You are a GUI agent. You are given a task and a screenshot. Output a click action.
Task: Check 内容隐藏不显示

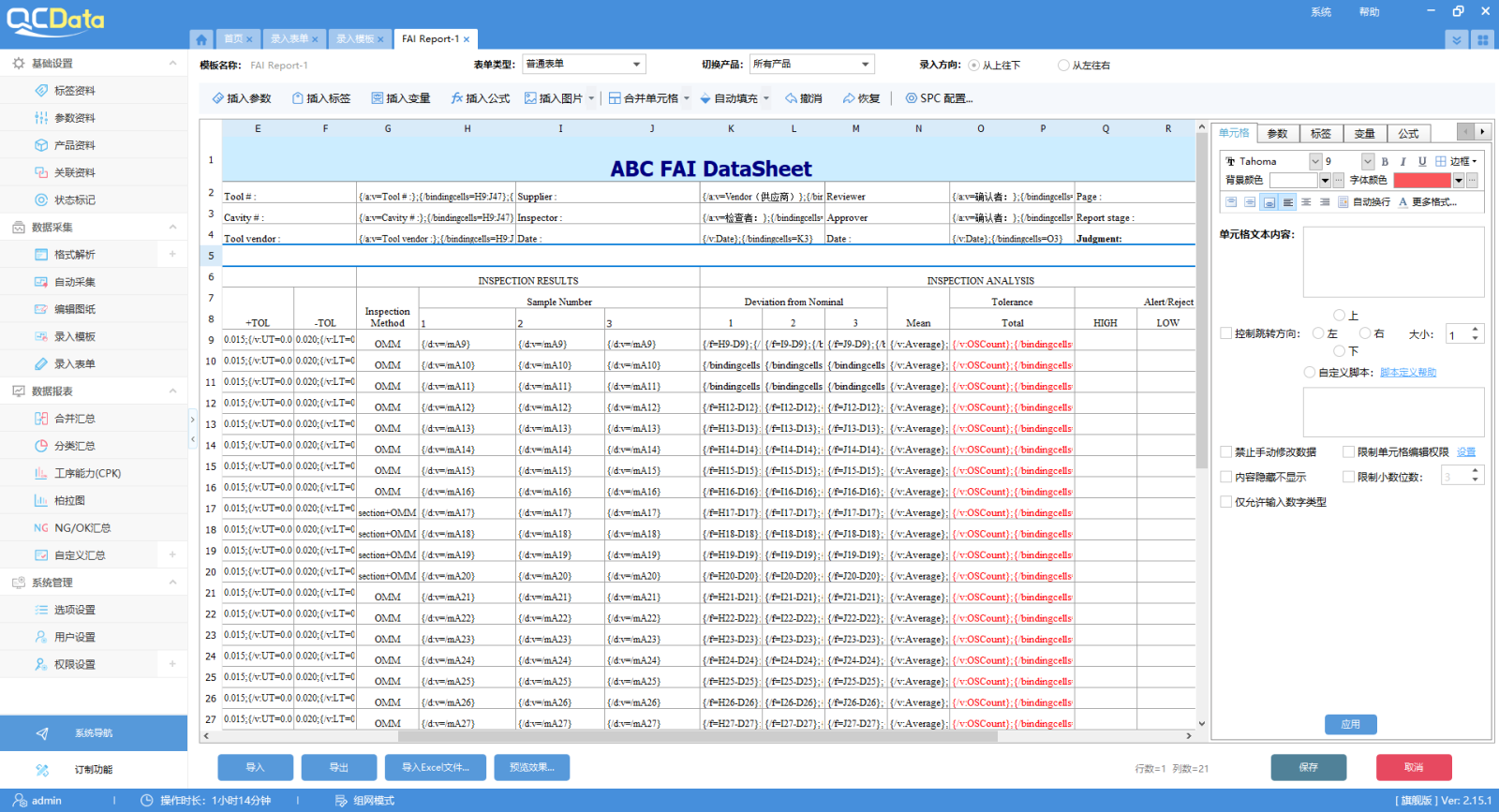pyautogui.click(x=1226, y=477)
